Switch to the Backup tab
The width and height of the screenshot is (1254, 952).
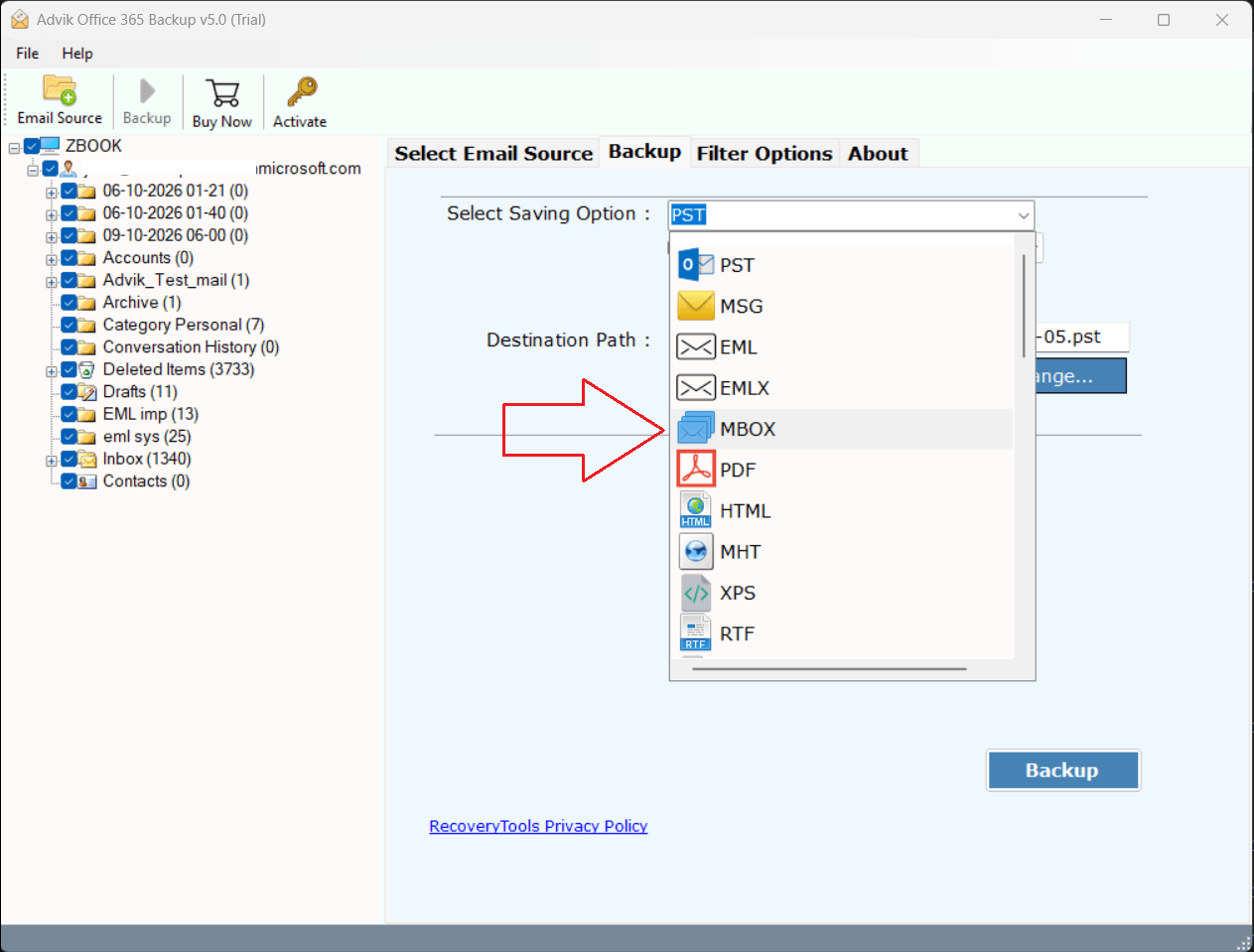pos(644,151)
